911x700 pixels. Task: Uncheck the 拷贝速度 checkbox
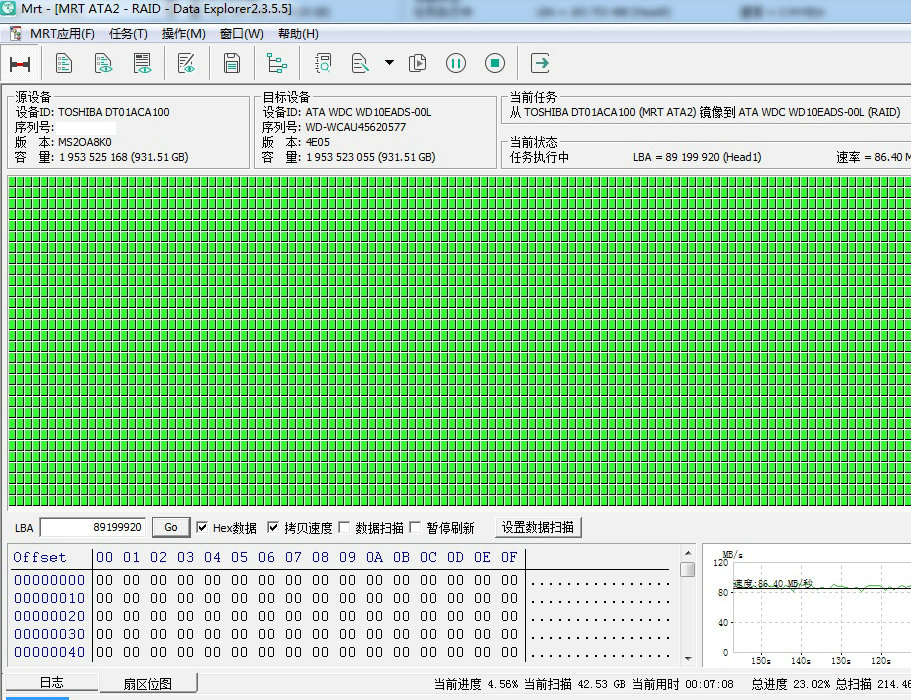point(273,527)
